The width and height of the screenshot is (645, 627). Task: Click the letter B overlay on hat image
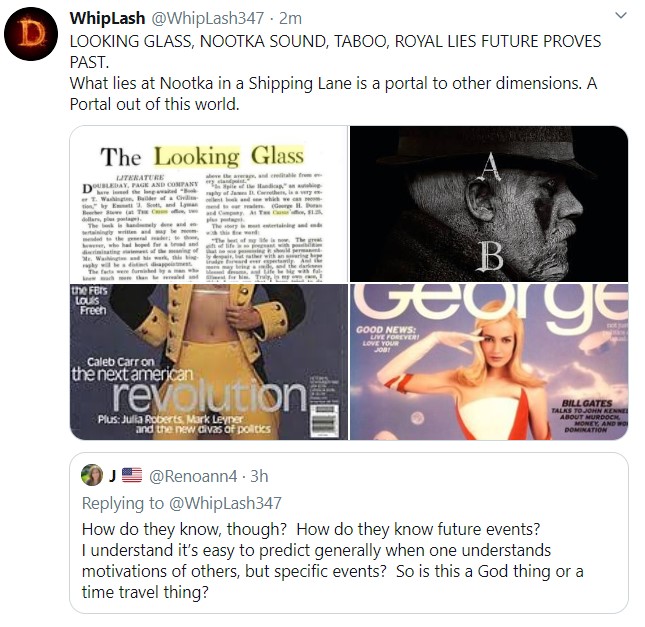pos(492,256)
